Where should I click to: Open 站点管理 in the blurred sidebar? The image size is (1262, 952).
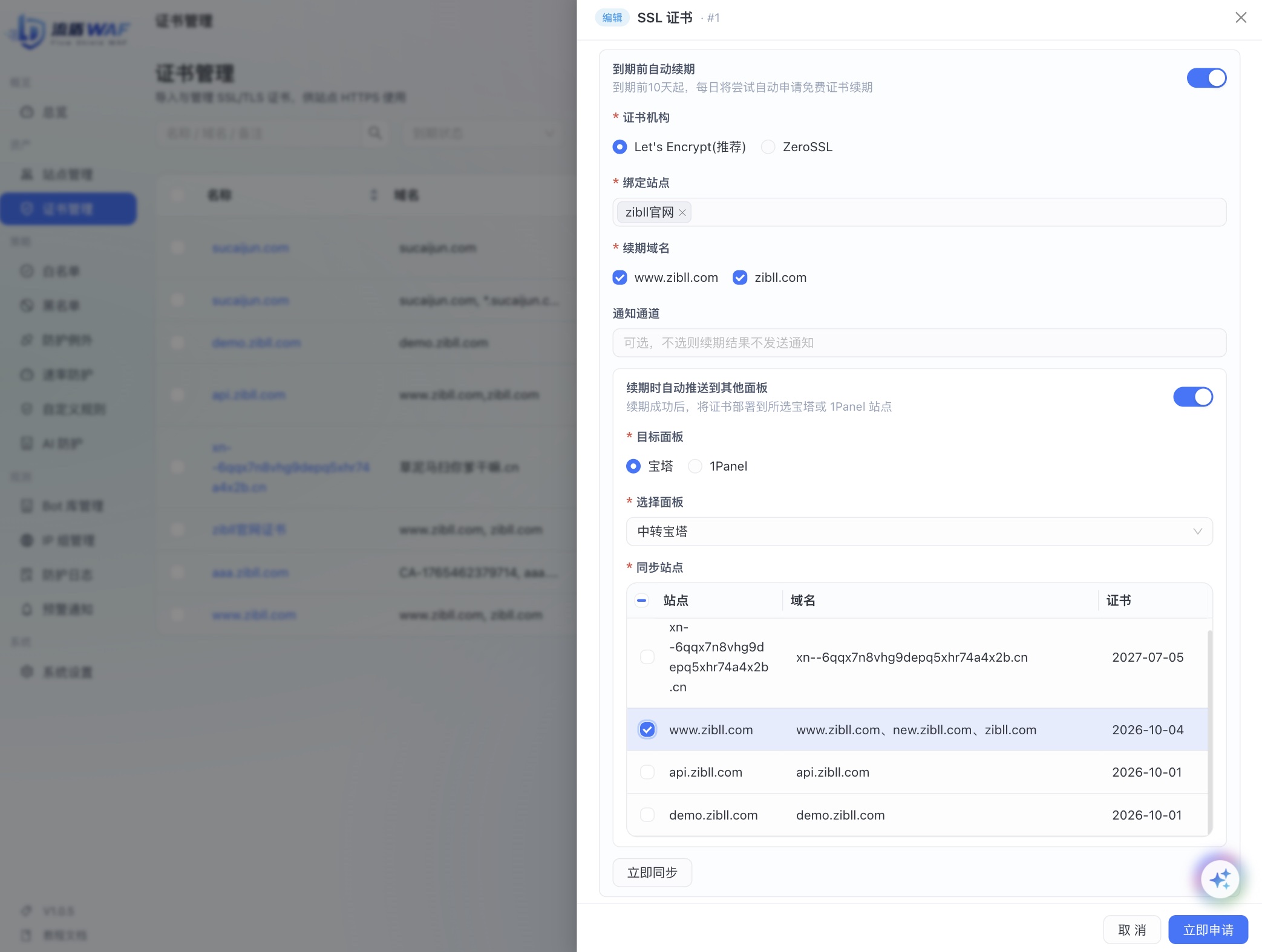coord(68,174)
